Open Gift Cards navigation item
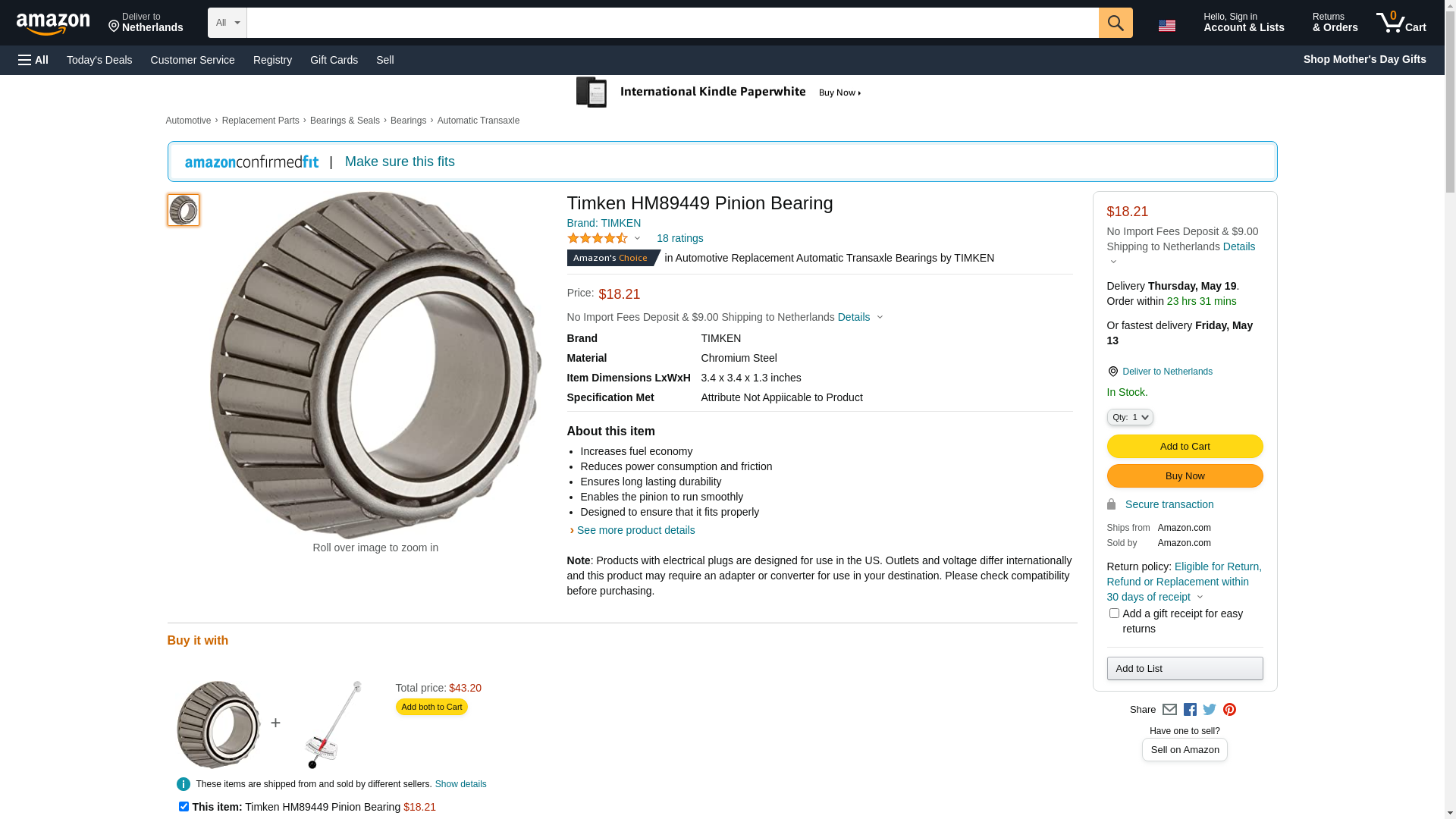This screenshot has height=819, width=1456. coord(334,60)
